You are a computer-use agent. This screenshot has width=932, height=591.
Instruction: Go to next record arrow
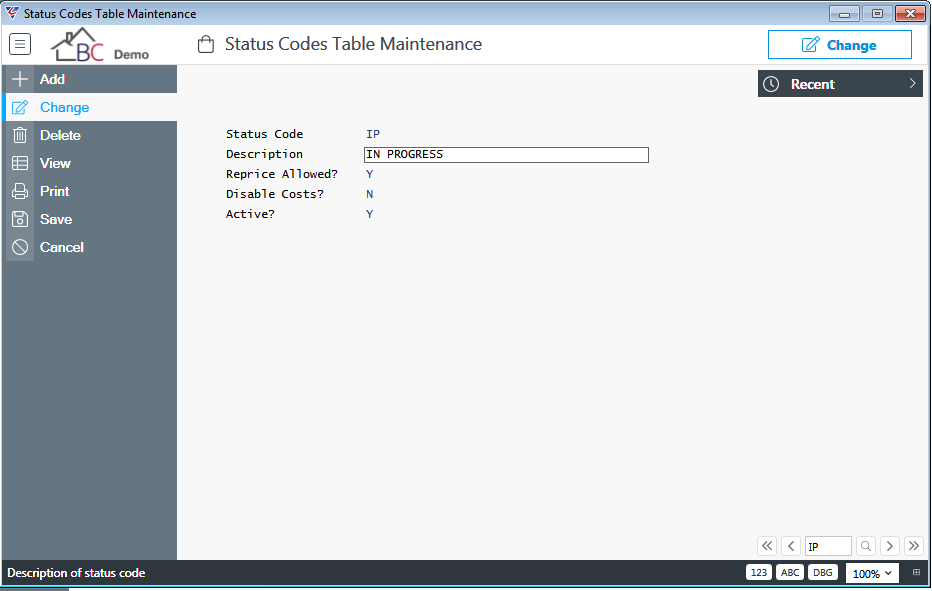point(890,546)
